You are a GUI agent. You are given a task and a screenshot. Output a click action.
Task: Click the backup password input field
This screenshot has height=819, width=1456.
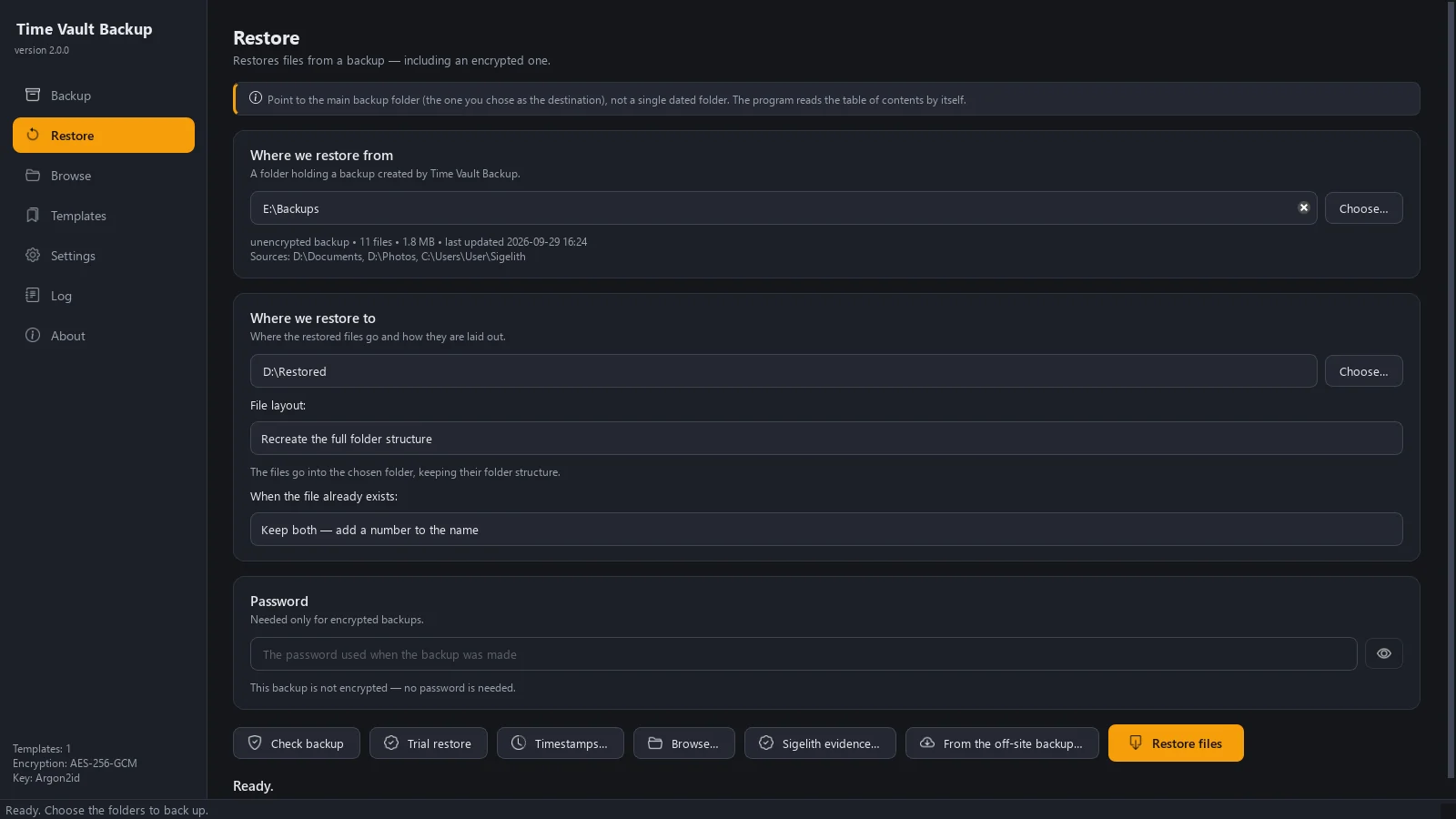804,654
